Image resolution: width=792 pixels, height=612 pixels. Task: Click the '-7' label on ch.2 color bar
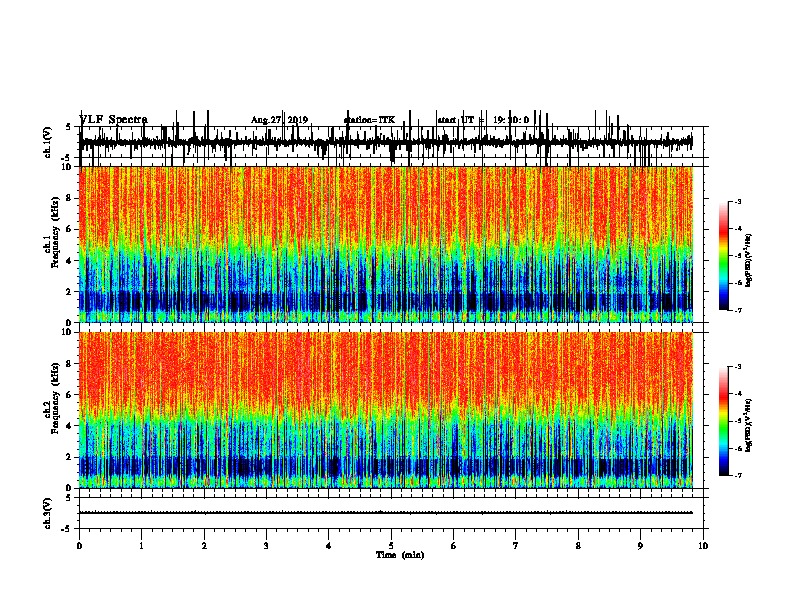(737, 476)
